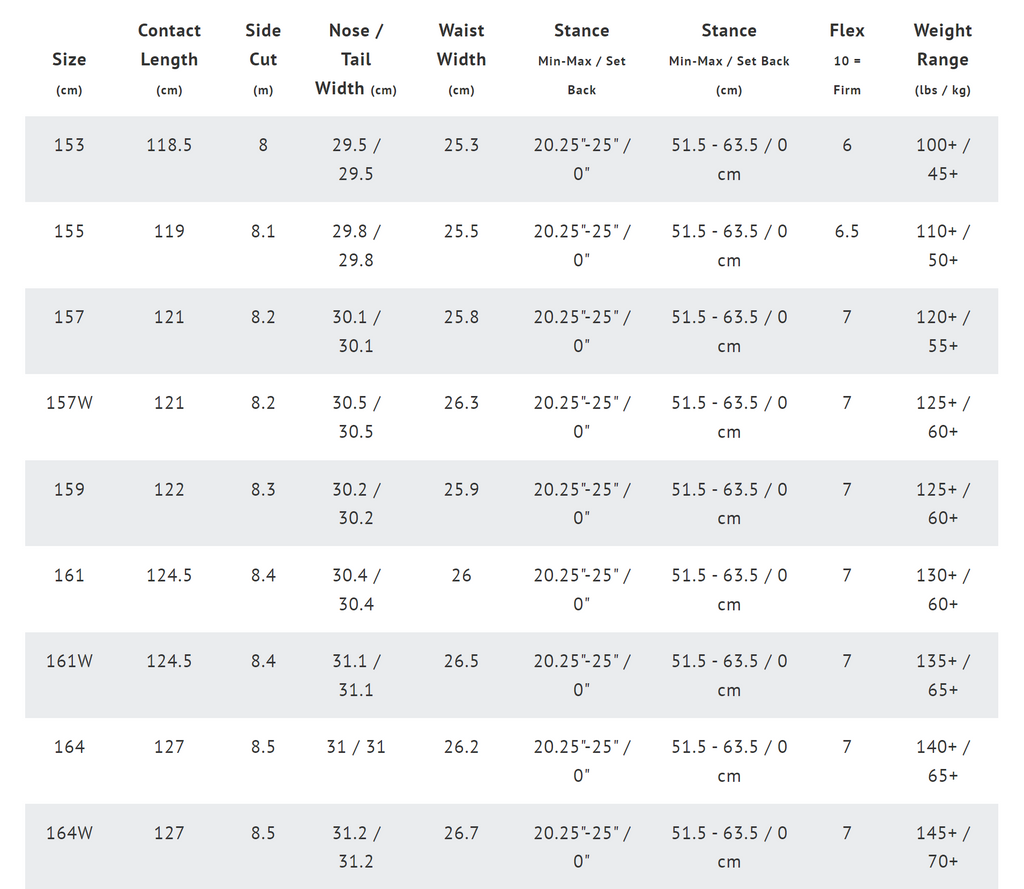Image resolution: width=1024 pixels, height=889 pixels.
Task: Click the 100+ / 45+ weight range cell
Action: [942, 159]
